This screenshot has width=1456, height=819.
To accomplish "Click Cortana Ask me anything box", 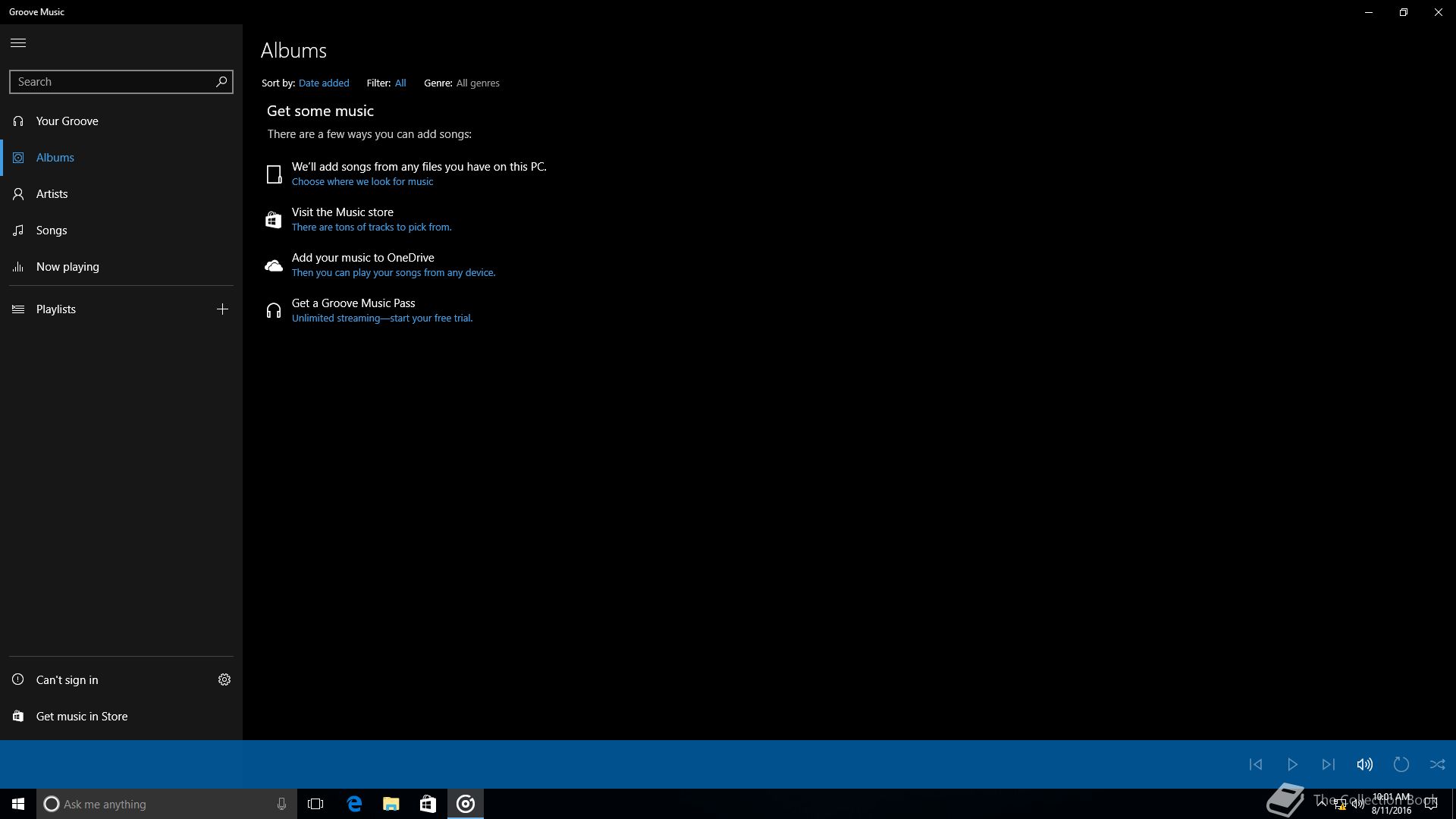I will point(167,804).
